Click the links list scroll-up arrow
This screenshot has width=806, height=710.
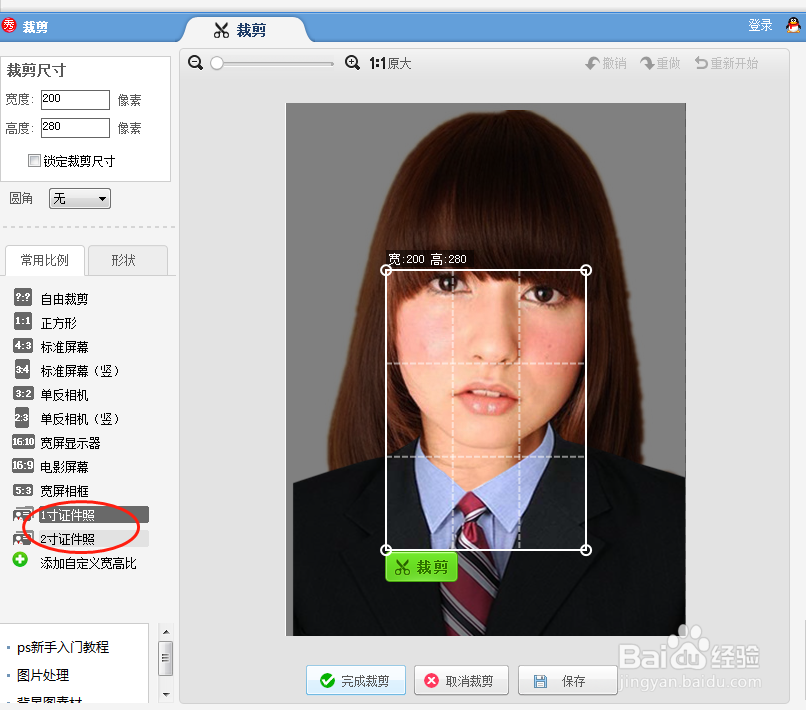[x=166, y=632]
